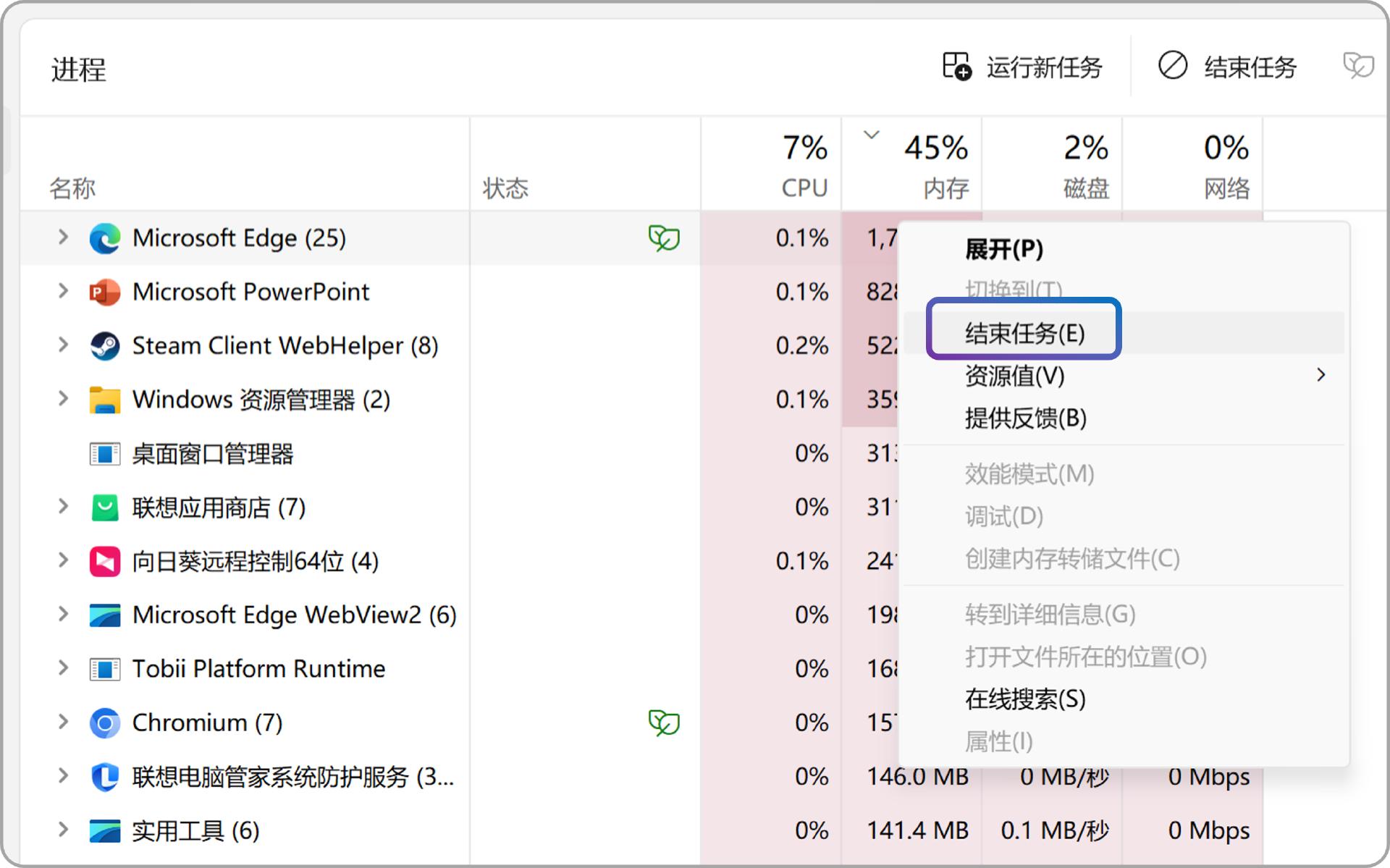Click the efficiency leaf icon in Microsoft Edge row
The width and height of the screenshot is (1390, 868).
(x=664, y=238)
